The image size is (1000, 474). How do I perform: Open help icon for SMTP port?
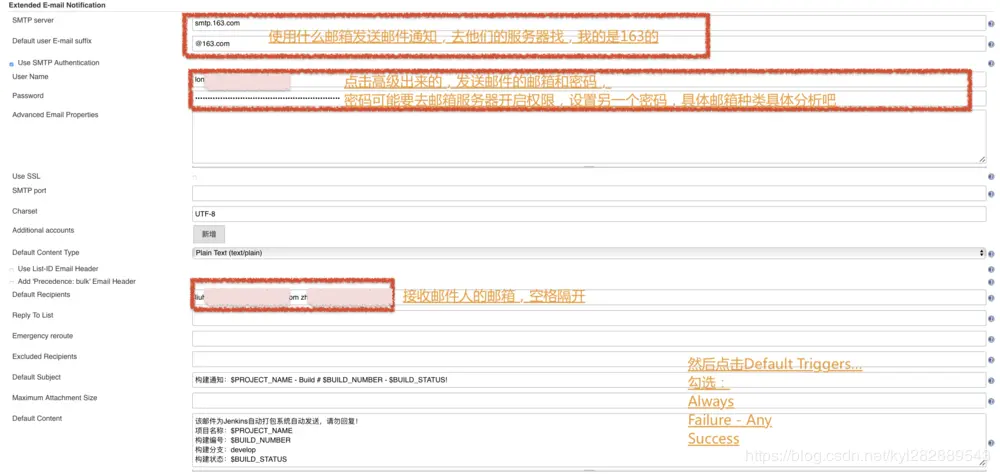(991, 195)
